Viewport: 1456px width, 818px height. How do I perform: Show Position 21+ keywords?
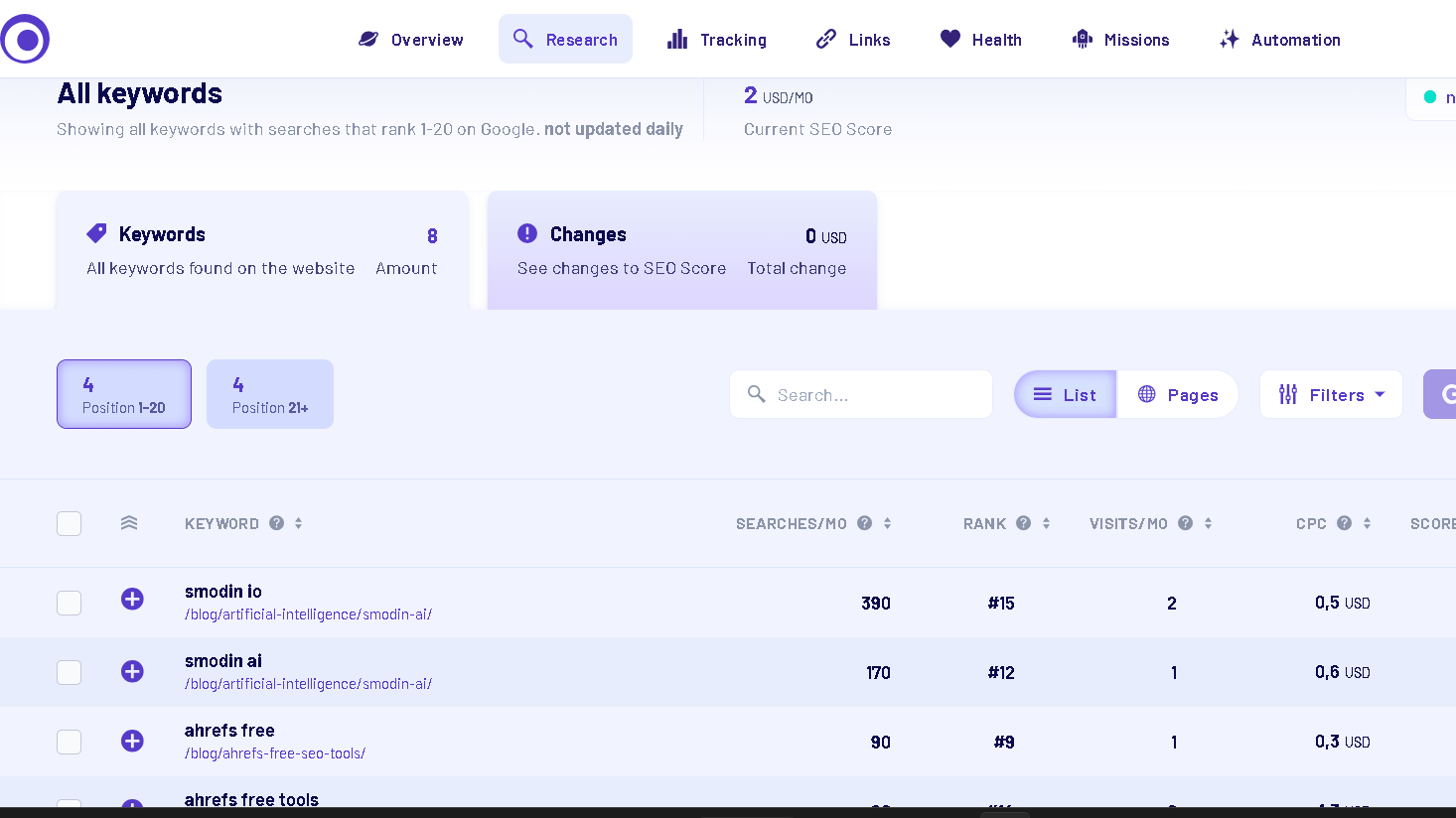click(x=270, y=394)
